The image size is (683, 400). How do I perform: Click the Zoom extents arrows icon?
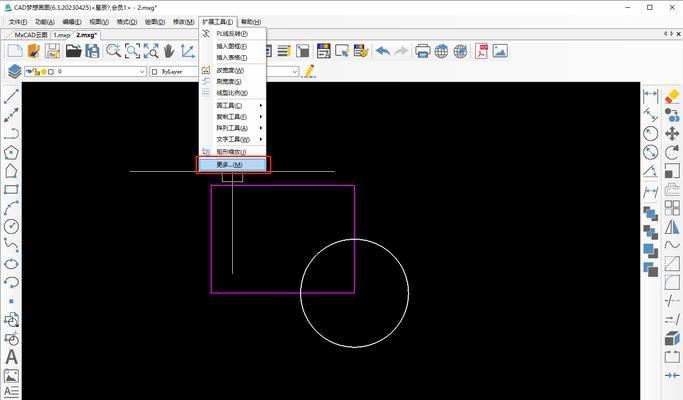pyautogui.click(x=151, y=51)
